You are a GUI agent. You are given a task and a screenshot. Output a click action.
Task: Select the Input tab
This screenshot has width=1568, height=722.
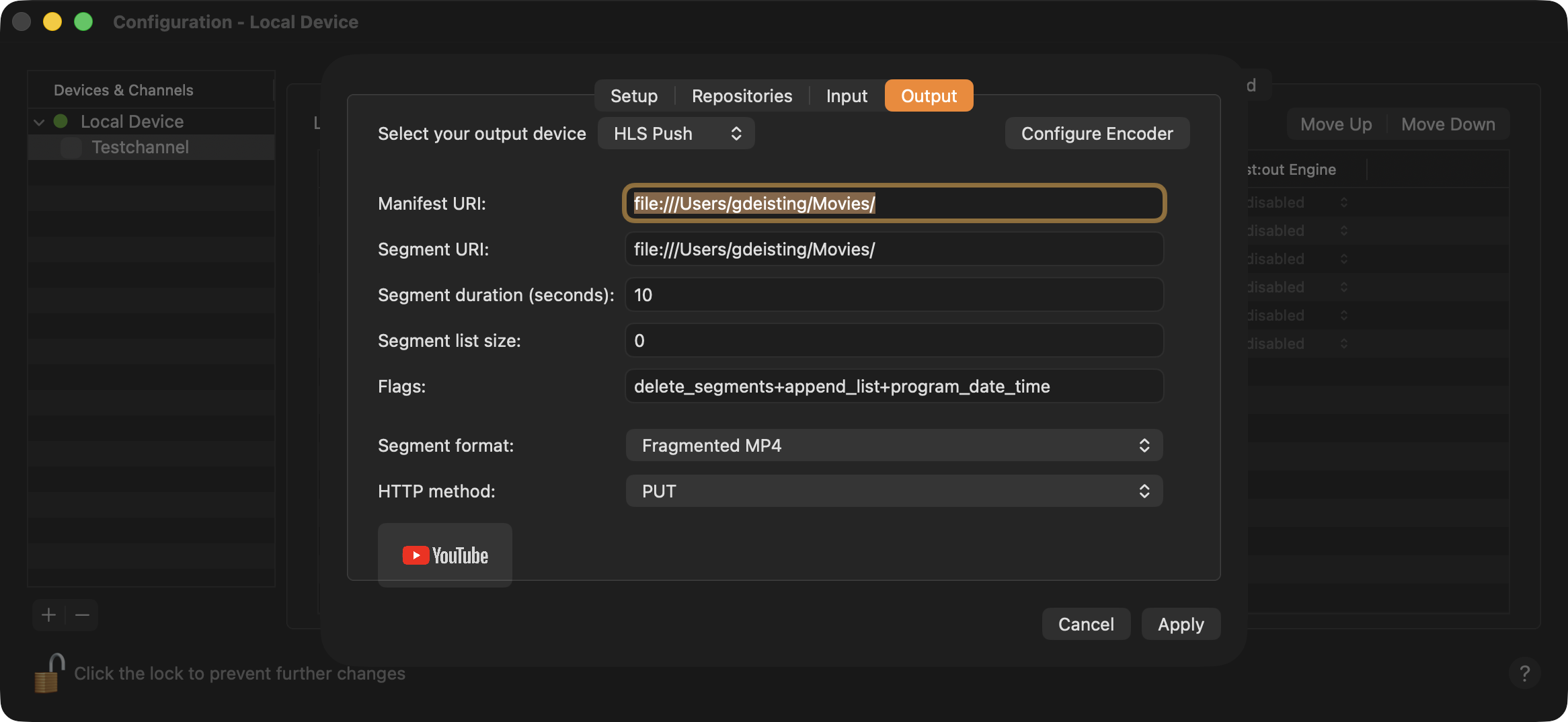coord(847,96)
